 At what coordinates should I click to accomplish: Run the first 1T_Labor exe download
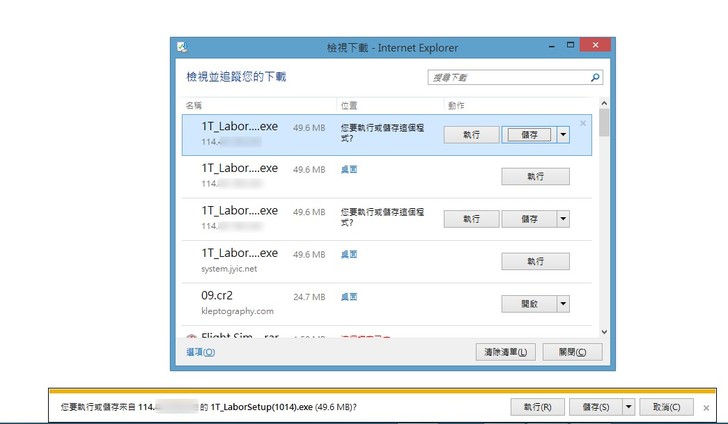pos(471,135)
